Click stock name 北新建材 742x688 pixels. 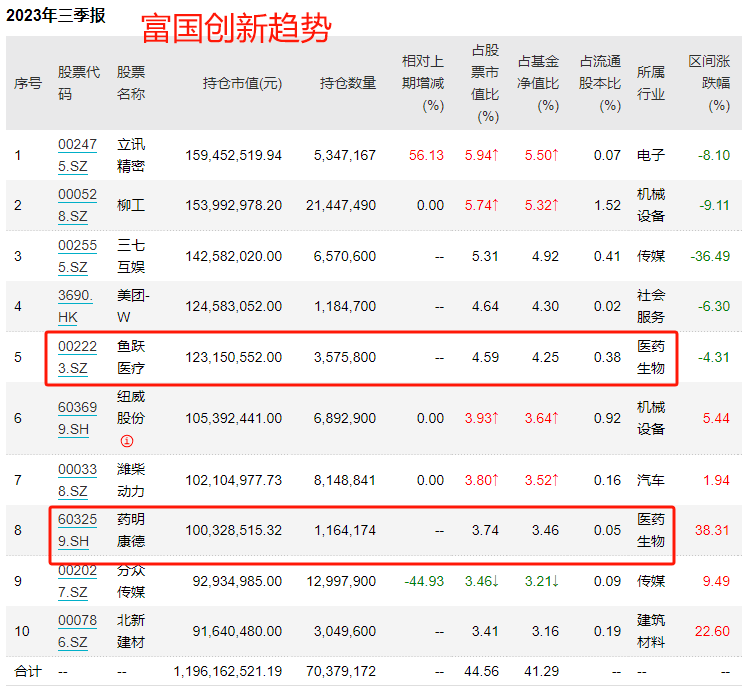(131, 631)
